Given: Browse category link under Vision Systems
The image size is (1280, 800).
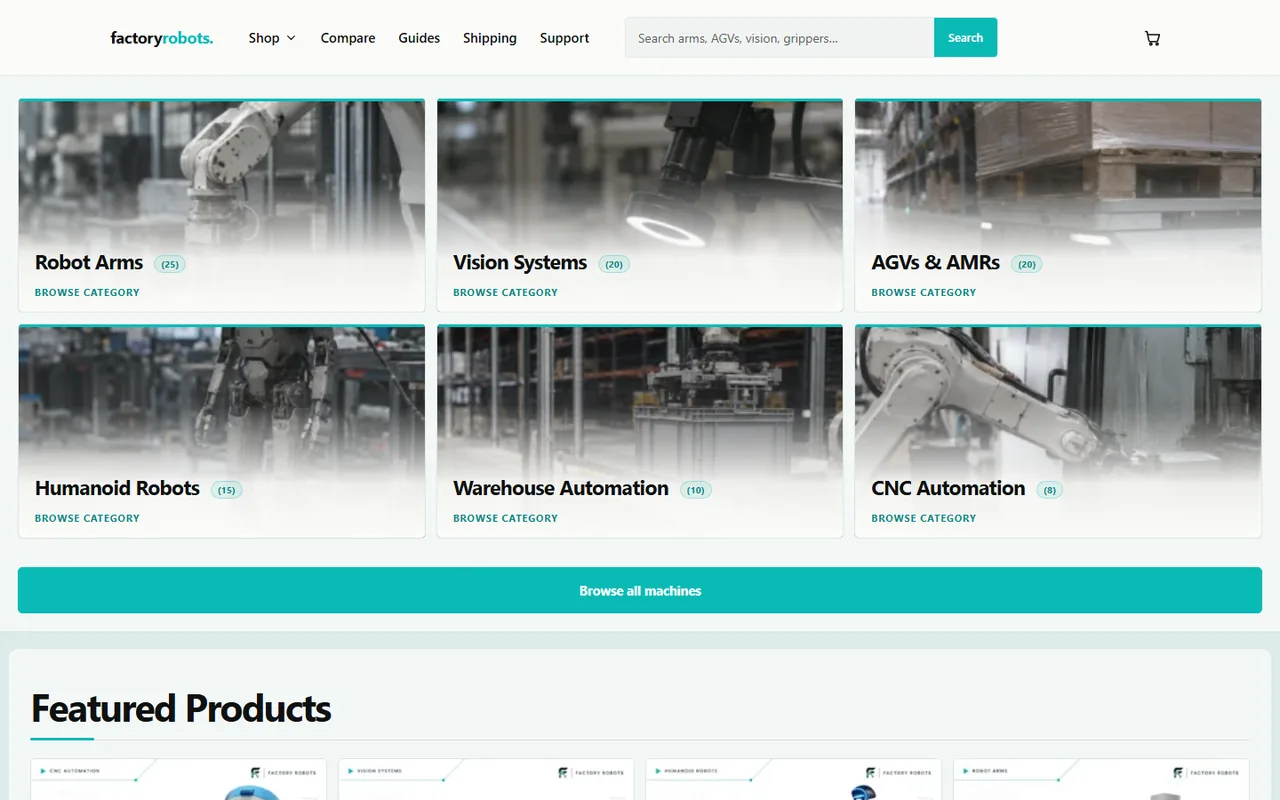Looking at the screenshot, I should [505, 292].
